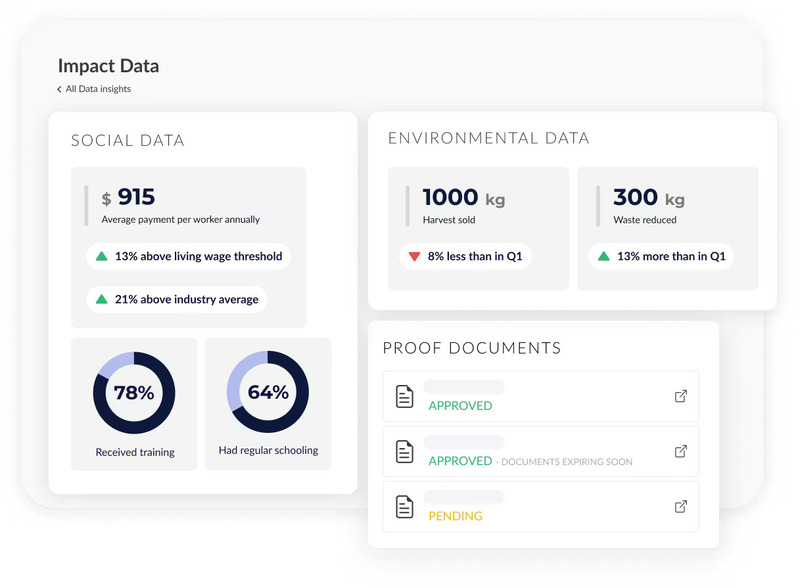Click the document icon on the PENDING row
Image resolution: width=800 pixels, height=588 pixels.
coord(404,507)
